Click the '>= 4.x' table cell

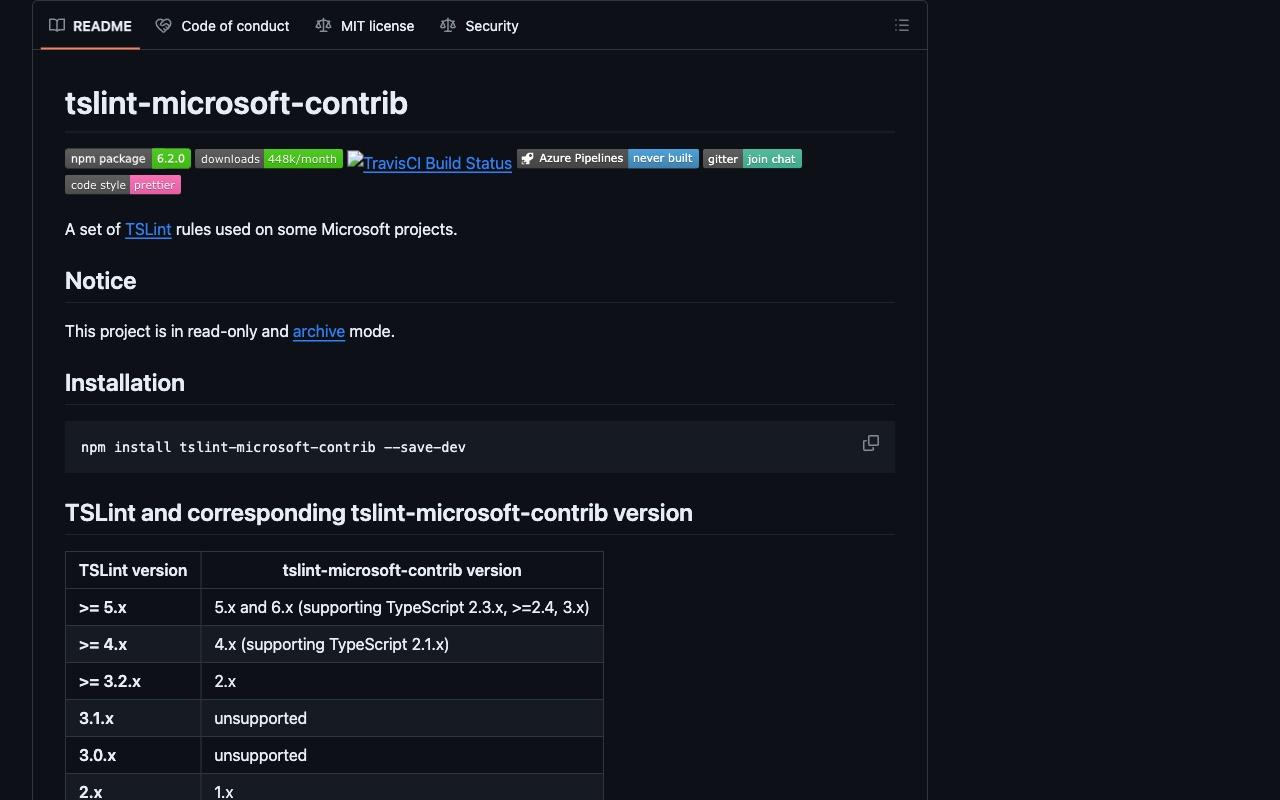tap(133, 644)
